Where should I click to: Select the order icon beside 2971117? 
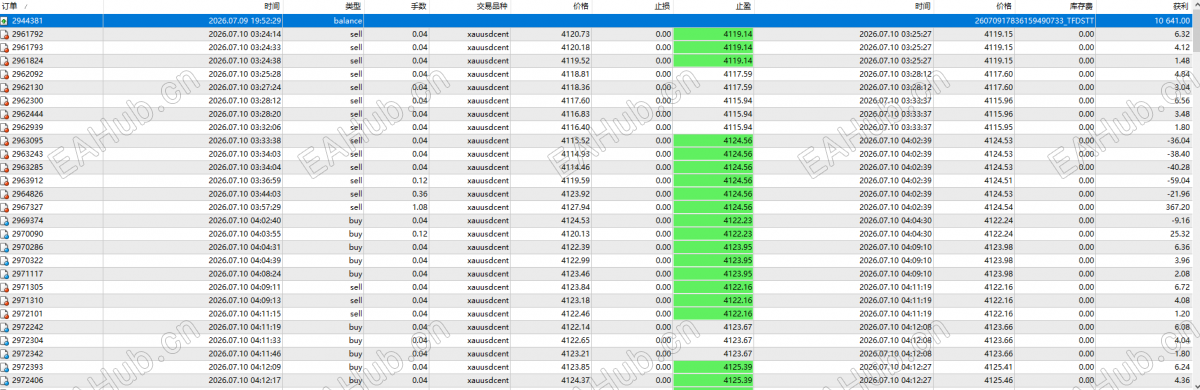click(5, 274)
